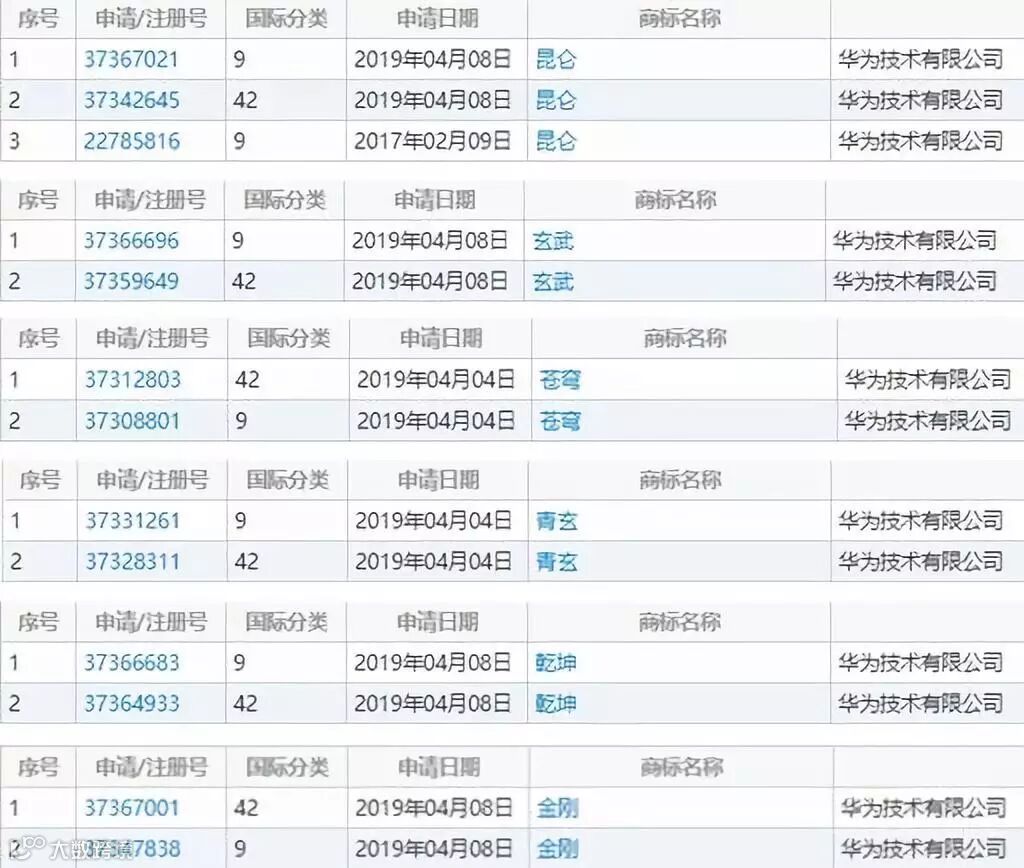Click 商标名称 header of the 金刚 table

(x=682, y=766)
